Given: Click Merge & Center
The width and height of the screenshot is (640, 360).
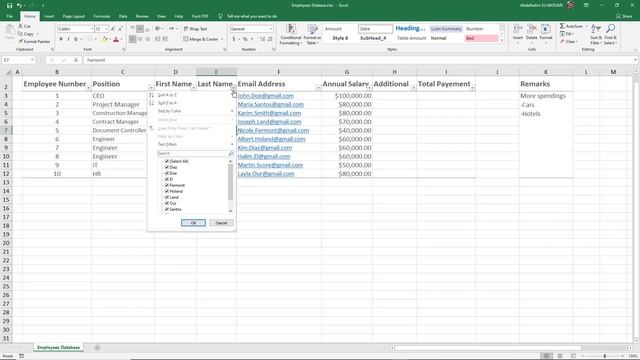Looking at the screenshot, I should click(x=201, y=39).
